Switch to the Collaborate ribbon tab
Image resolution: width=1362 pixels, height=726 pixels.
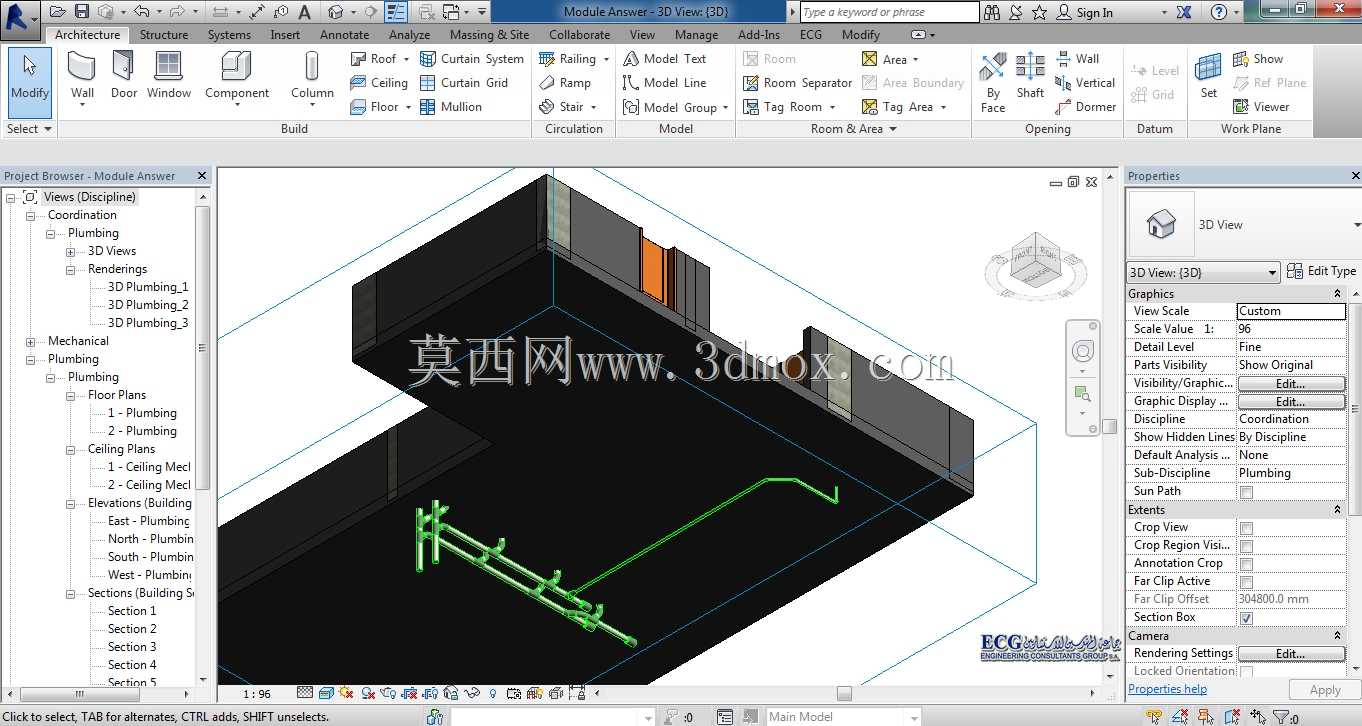tap(579, 34)
